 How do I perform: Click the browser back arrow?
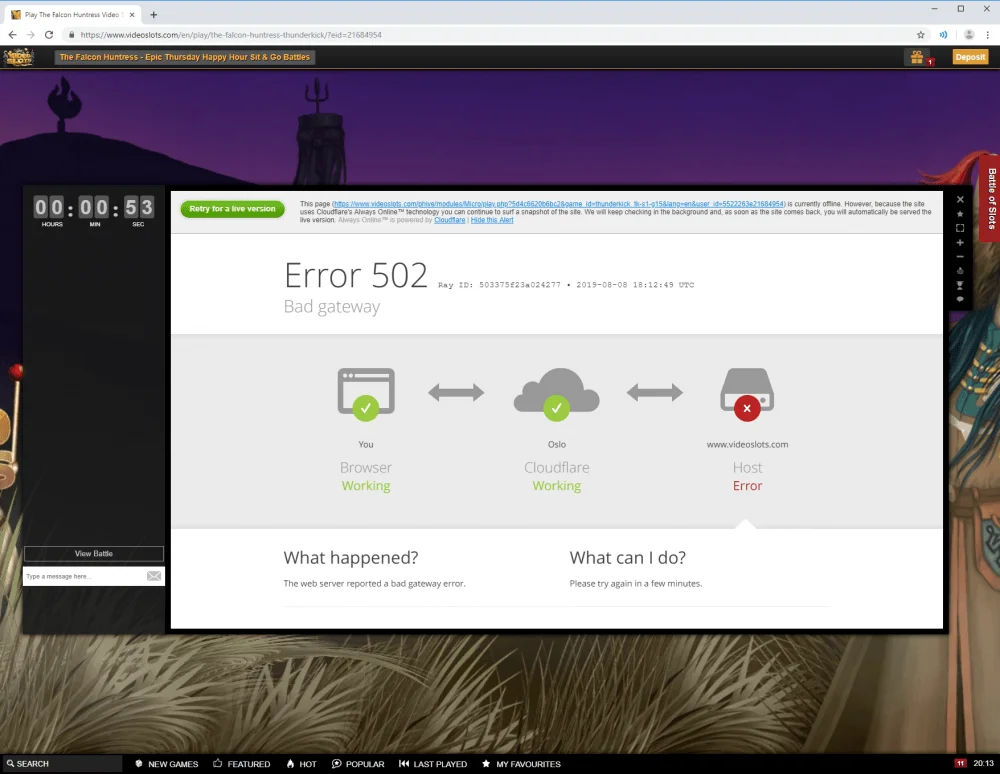coord(13,35)
